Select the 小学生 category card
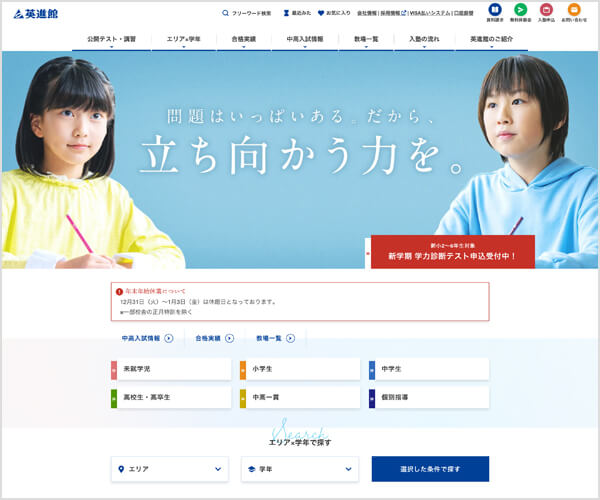 click(x=300, y=369)
